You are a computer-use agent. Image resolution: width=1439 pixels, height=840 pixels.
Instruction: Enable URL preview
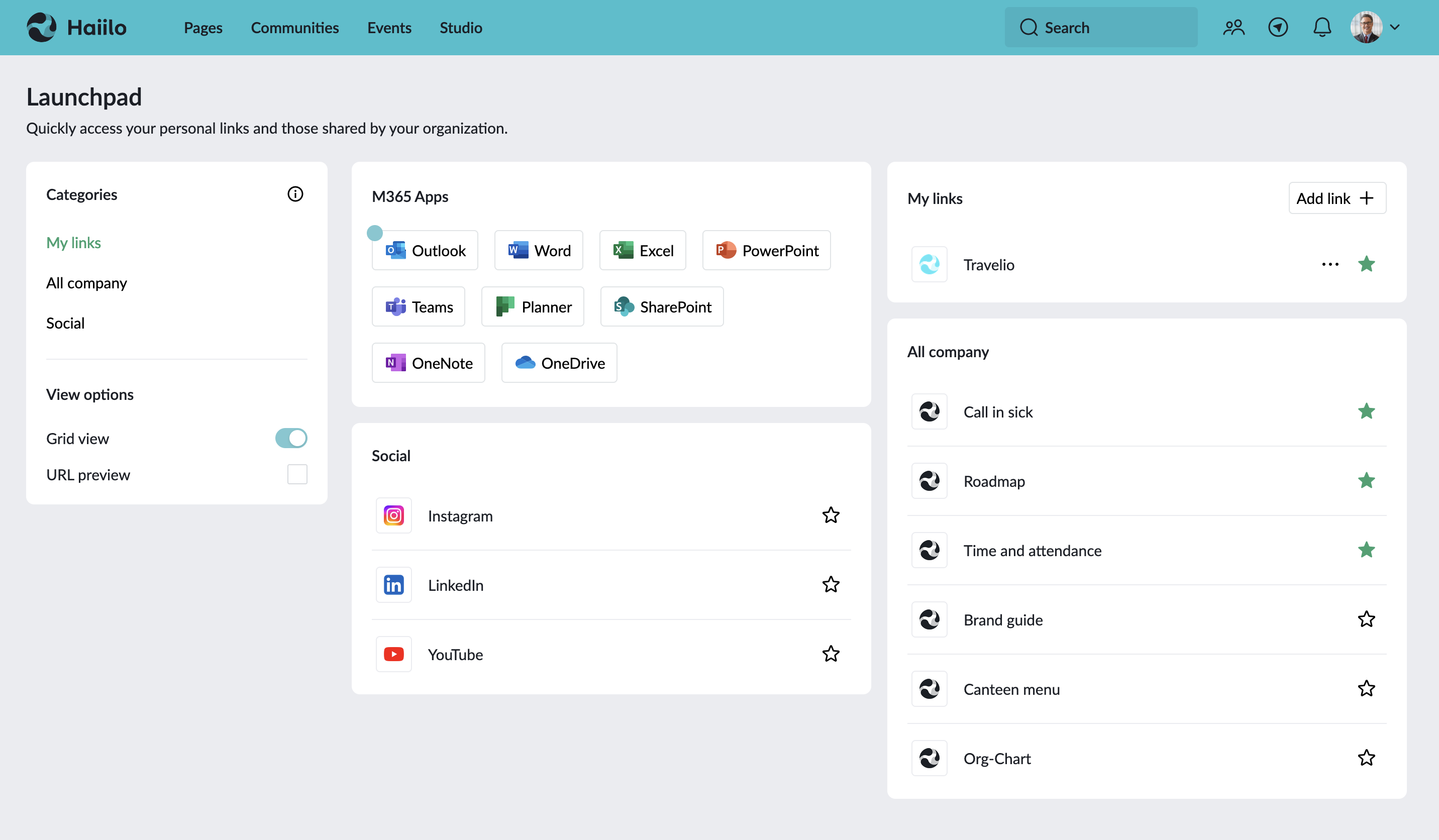click(297, 474)
